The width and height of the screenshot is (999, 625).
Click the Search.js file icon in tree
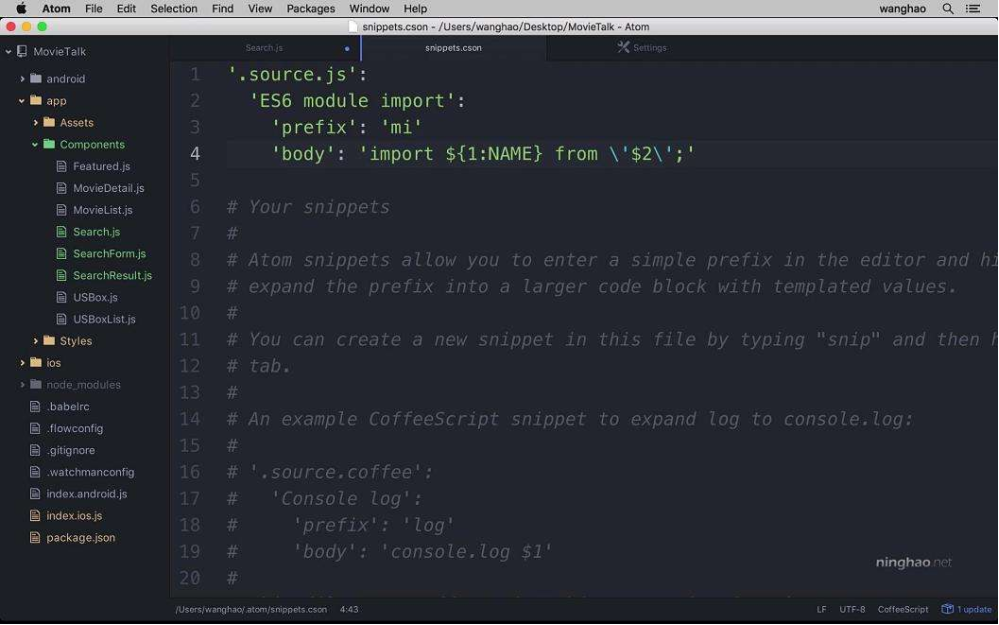pos(61,232)
